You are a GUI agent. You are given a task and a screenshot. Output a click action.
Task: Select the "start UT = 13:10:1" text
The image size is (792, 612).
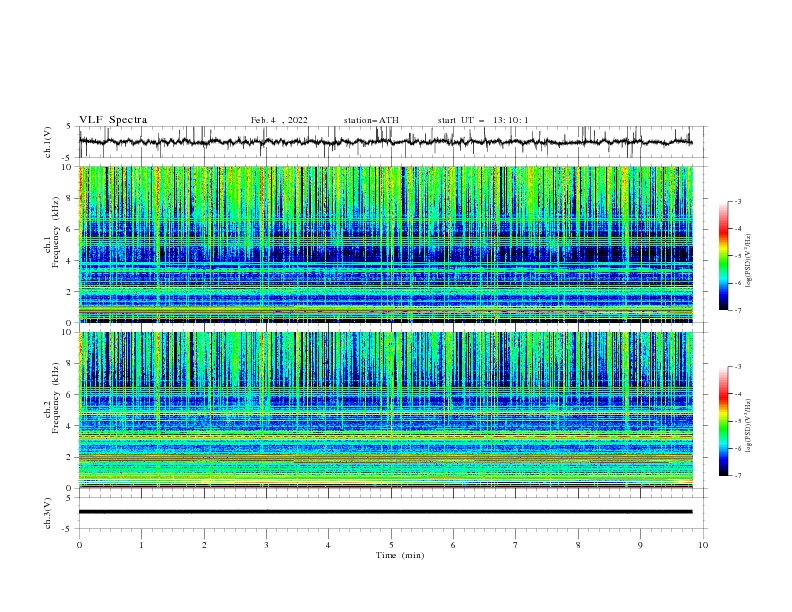click(483, 120)
